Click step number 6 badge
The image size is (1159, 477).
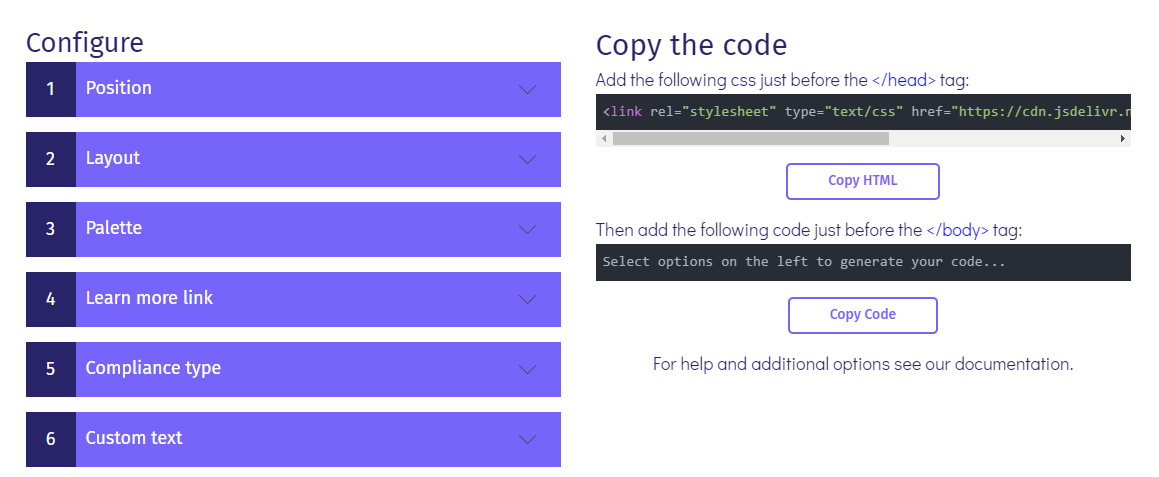pyautogui.click(x=51, y=439)
